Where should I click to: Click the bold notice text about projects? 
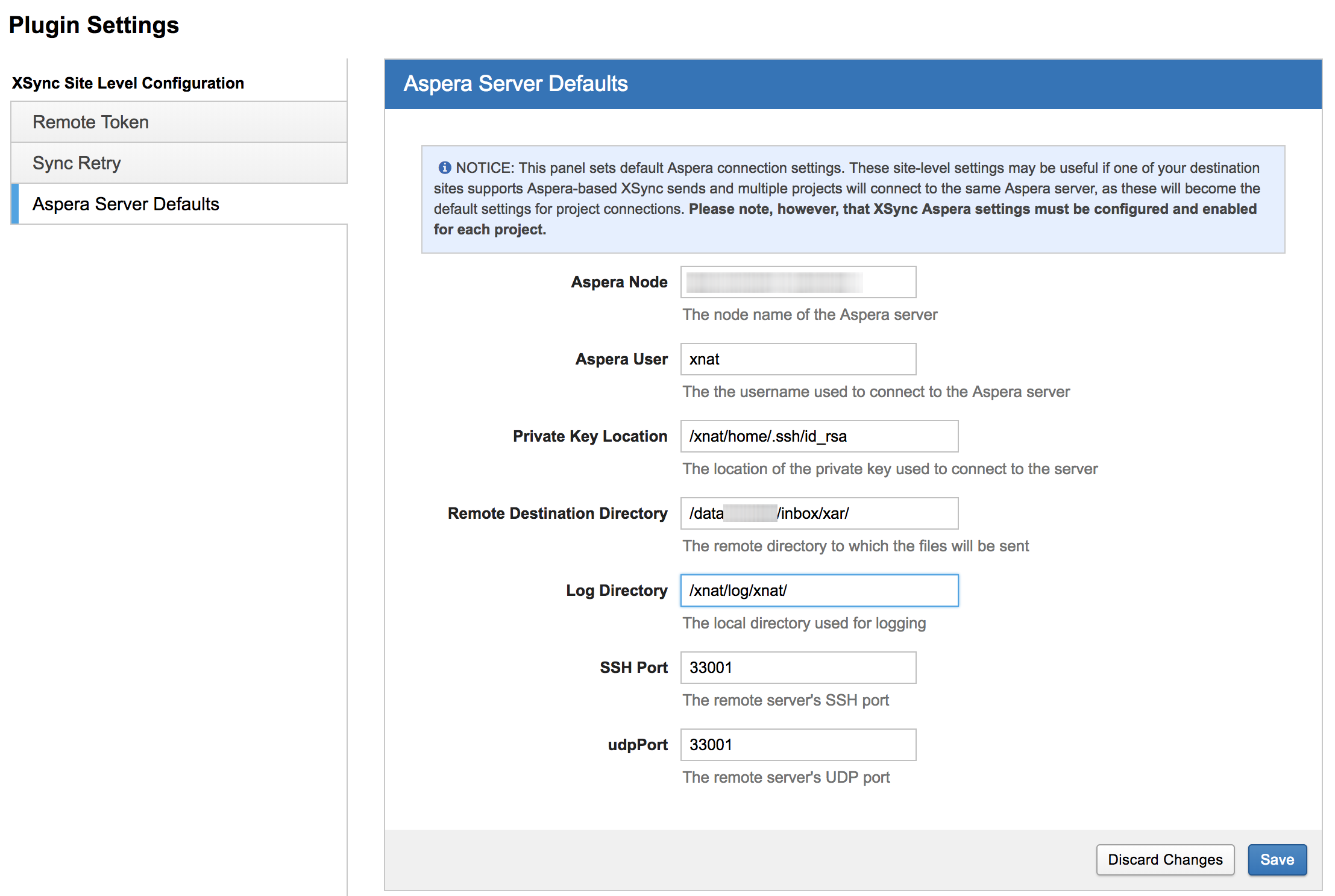[x=972, y=209]
